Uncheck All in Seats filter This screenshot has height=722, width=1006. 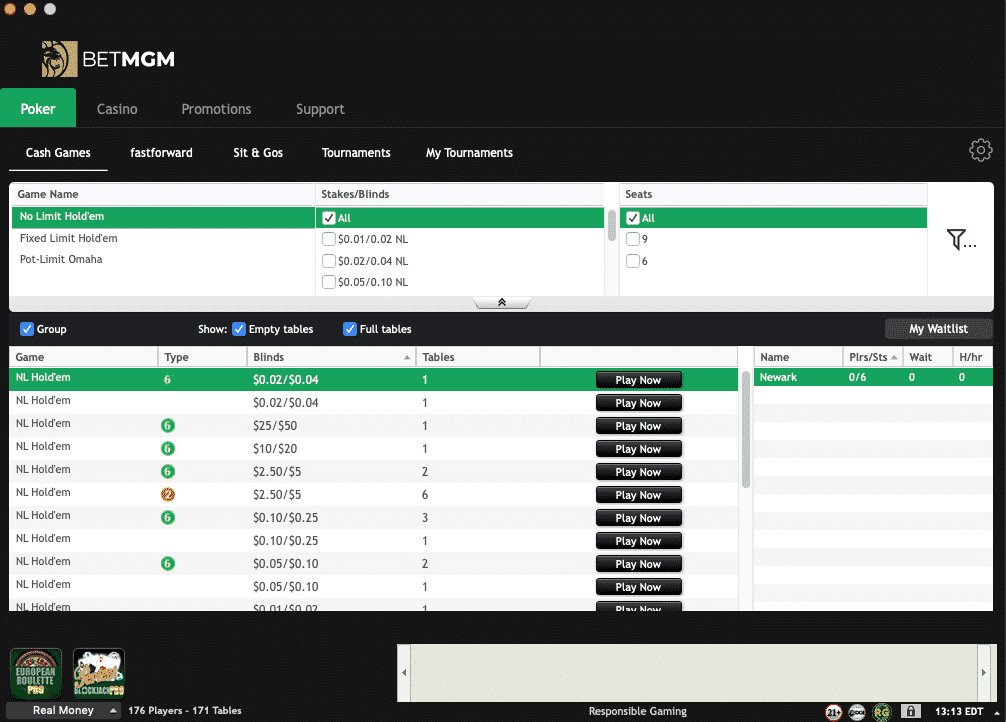(x=633, y=218)
